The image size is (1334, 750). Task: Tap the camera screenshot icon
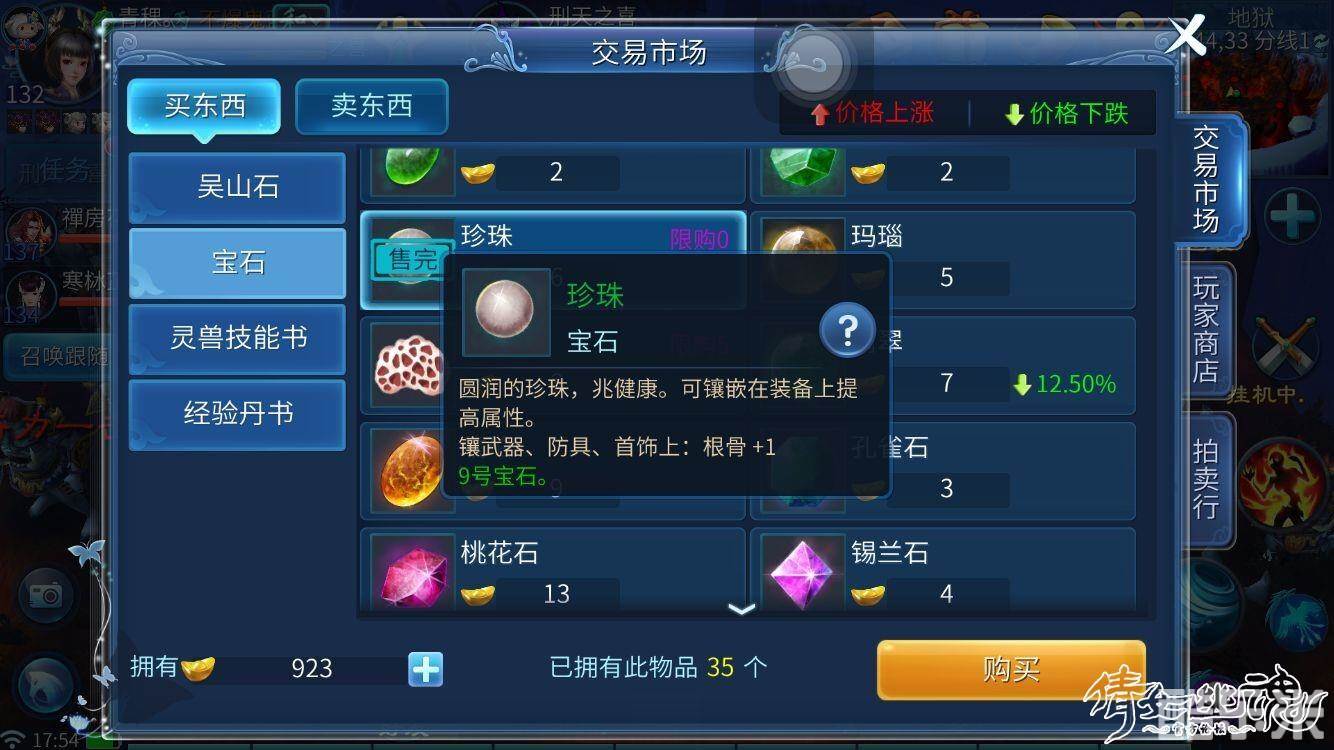point(44,595)
